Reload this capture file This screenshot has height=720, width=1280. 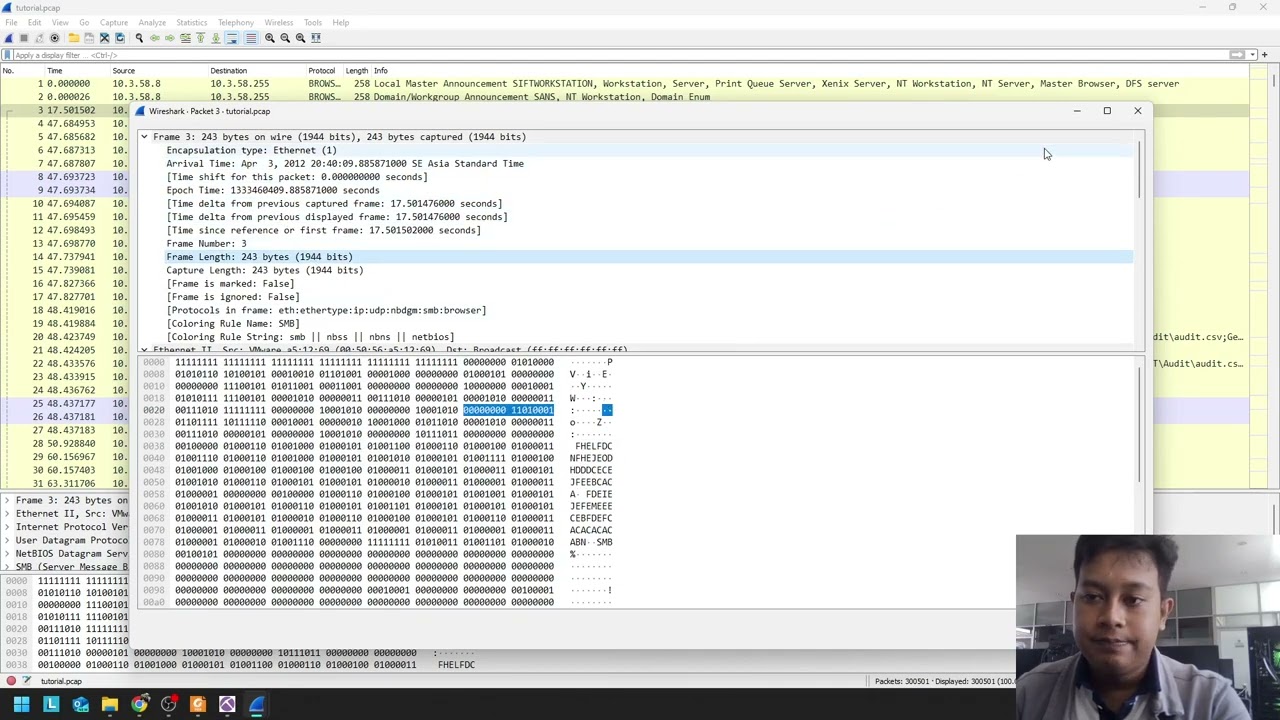[120, 38]
